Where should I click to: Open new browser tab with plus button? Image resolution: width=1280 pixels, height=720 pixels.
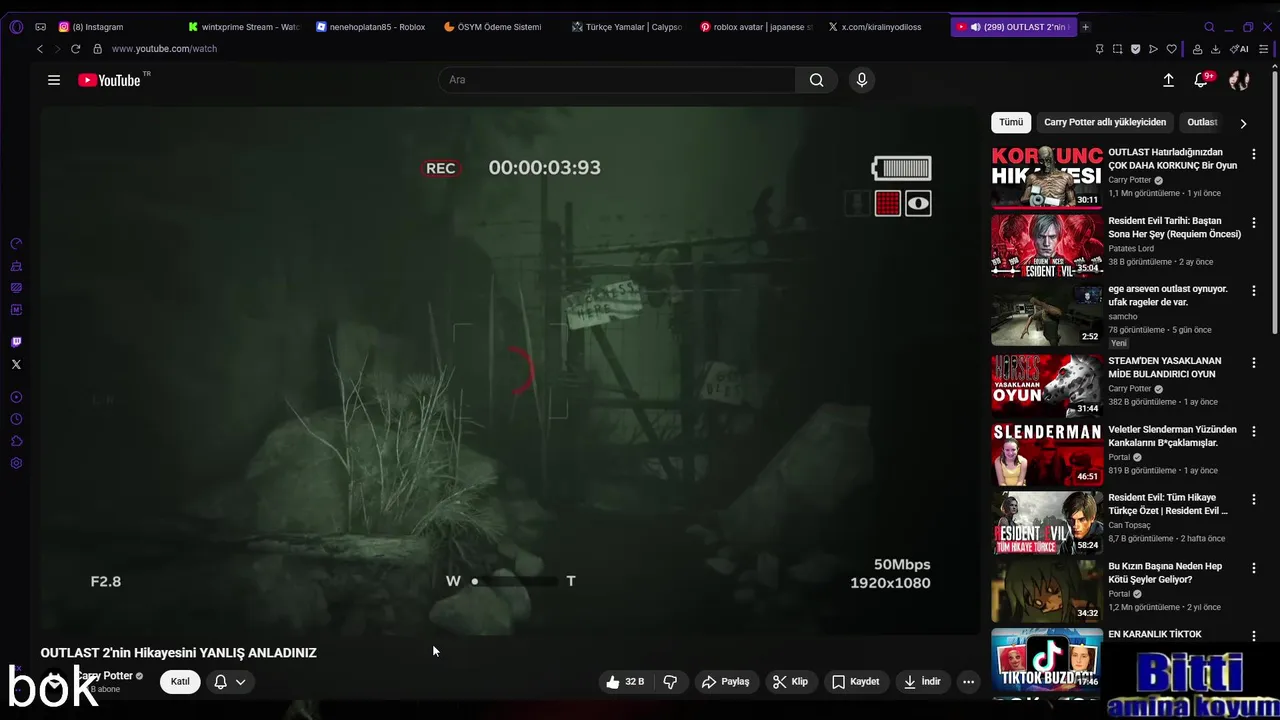1086,27
